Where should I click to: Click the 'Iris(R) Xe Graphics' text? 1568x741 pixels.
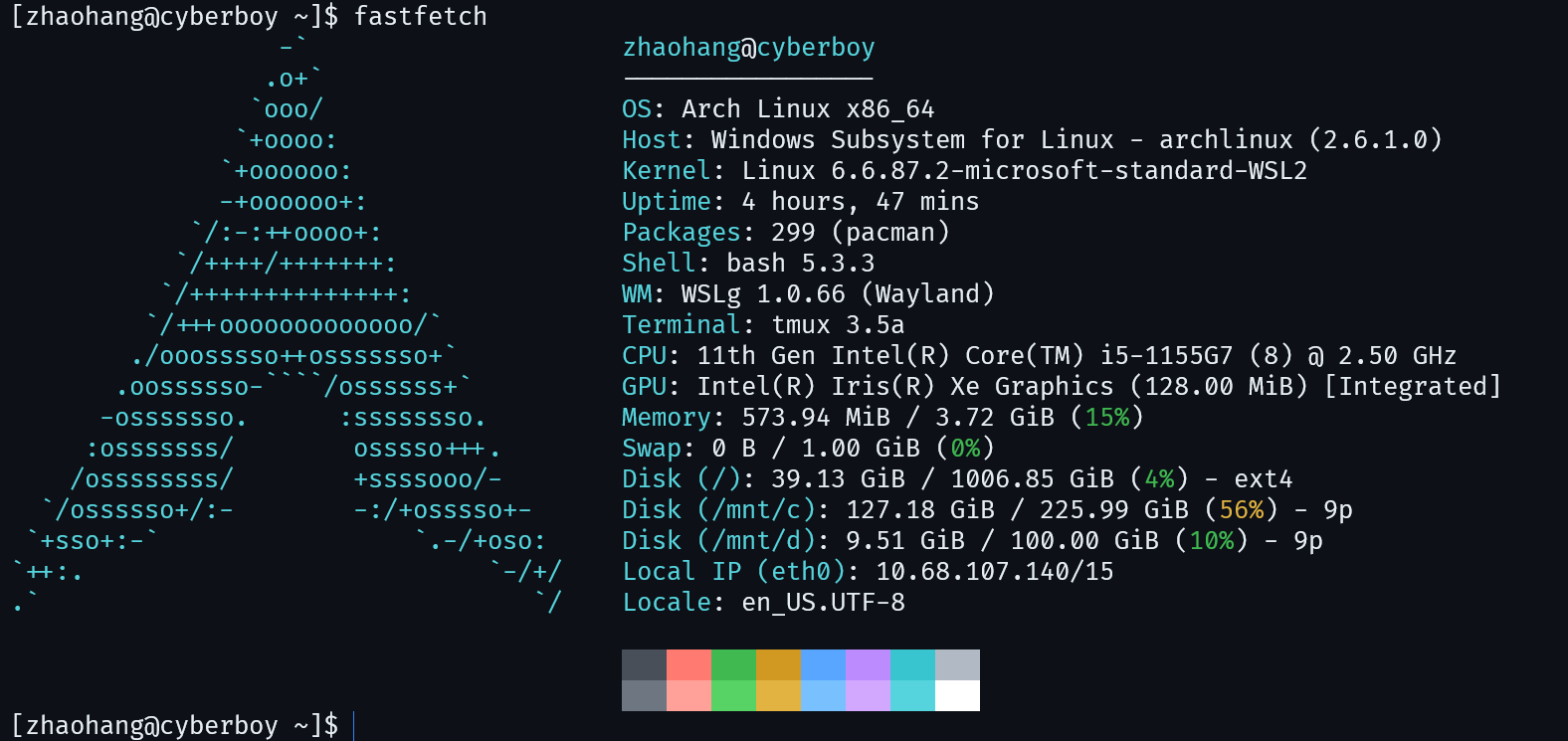[x=972, y=387]
